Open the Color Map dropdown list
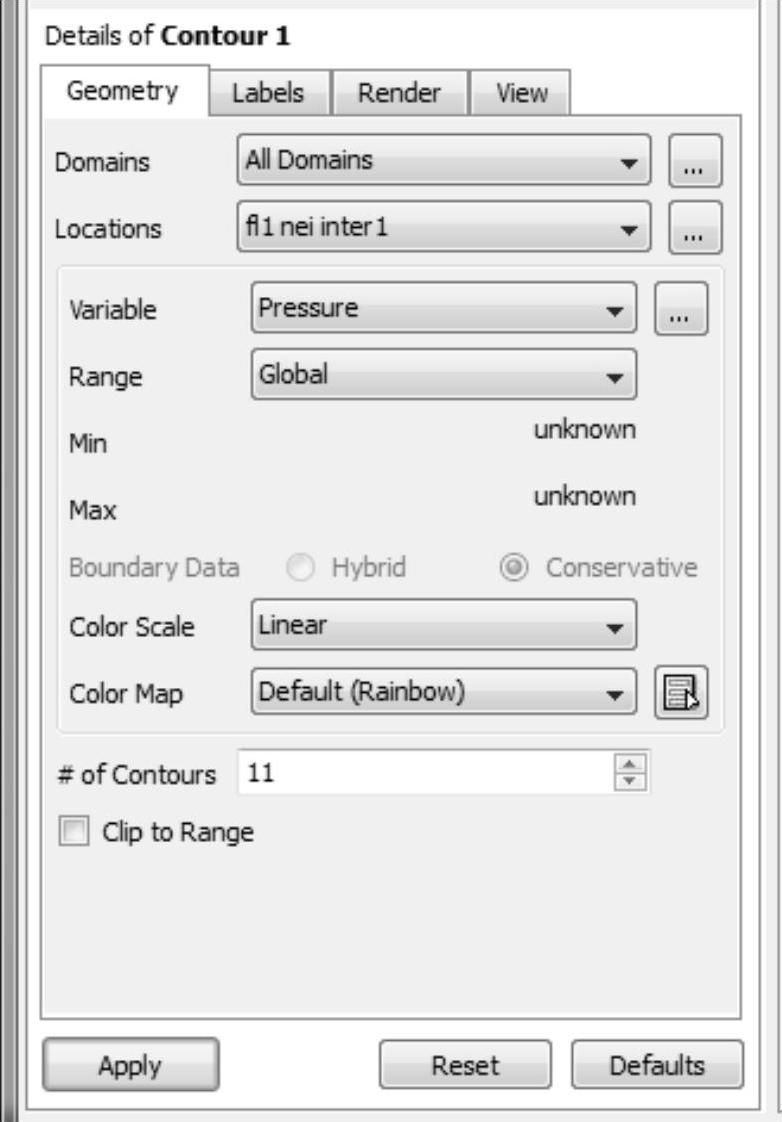The image size is (782, 1122). pos(443,692)
